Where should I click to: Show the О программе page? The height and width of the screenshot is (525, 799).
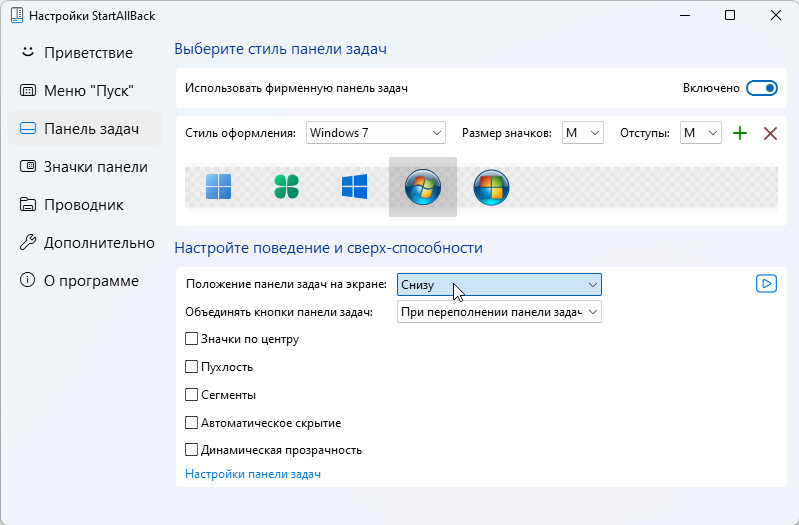[85, 280]
